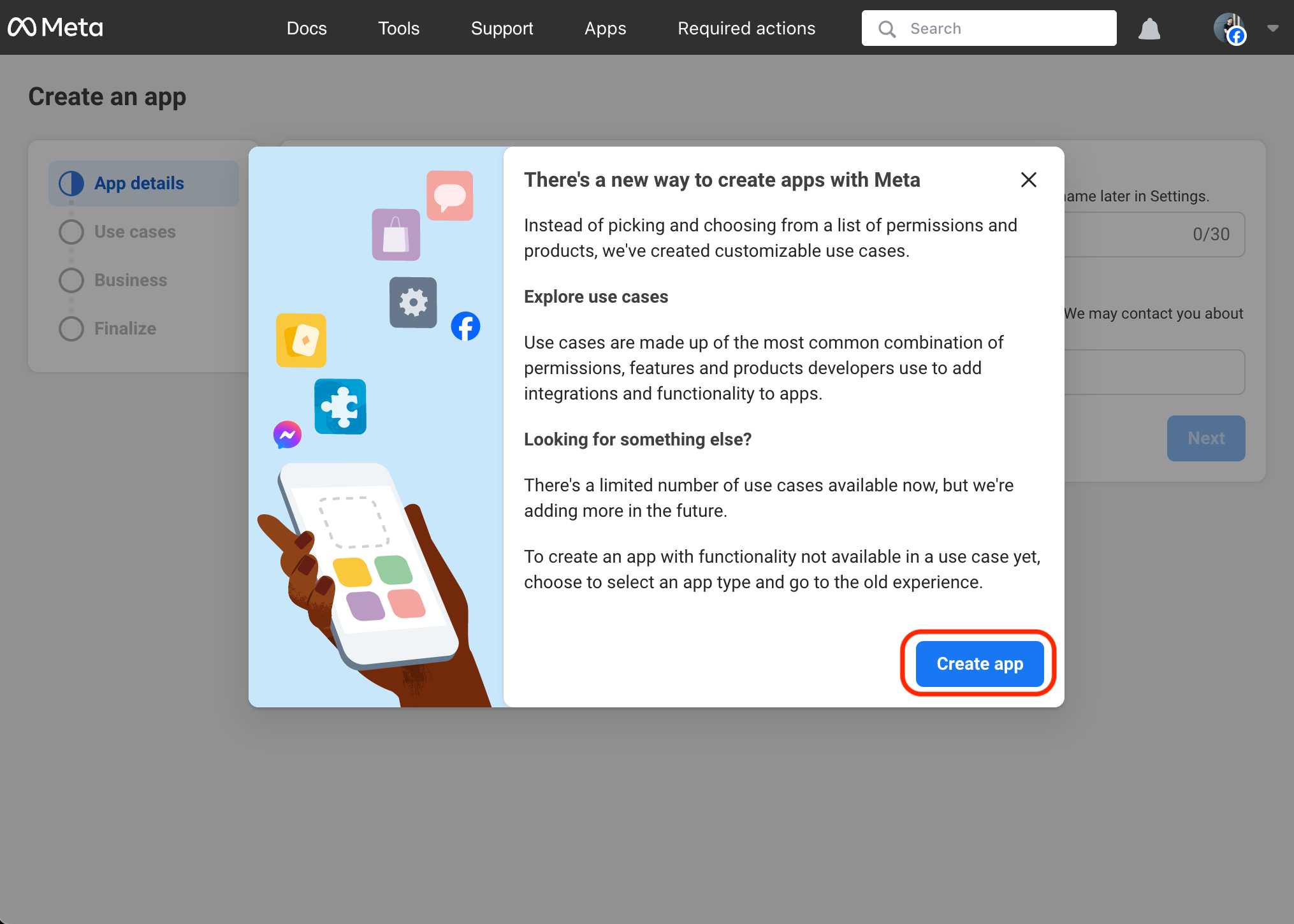Image resolution: width=1294 pixels, height=924 pixels.
Task: Click the Use cases step circle
Action: [71, 232]
